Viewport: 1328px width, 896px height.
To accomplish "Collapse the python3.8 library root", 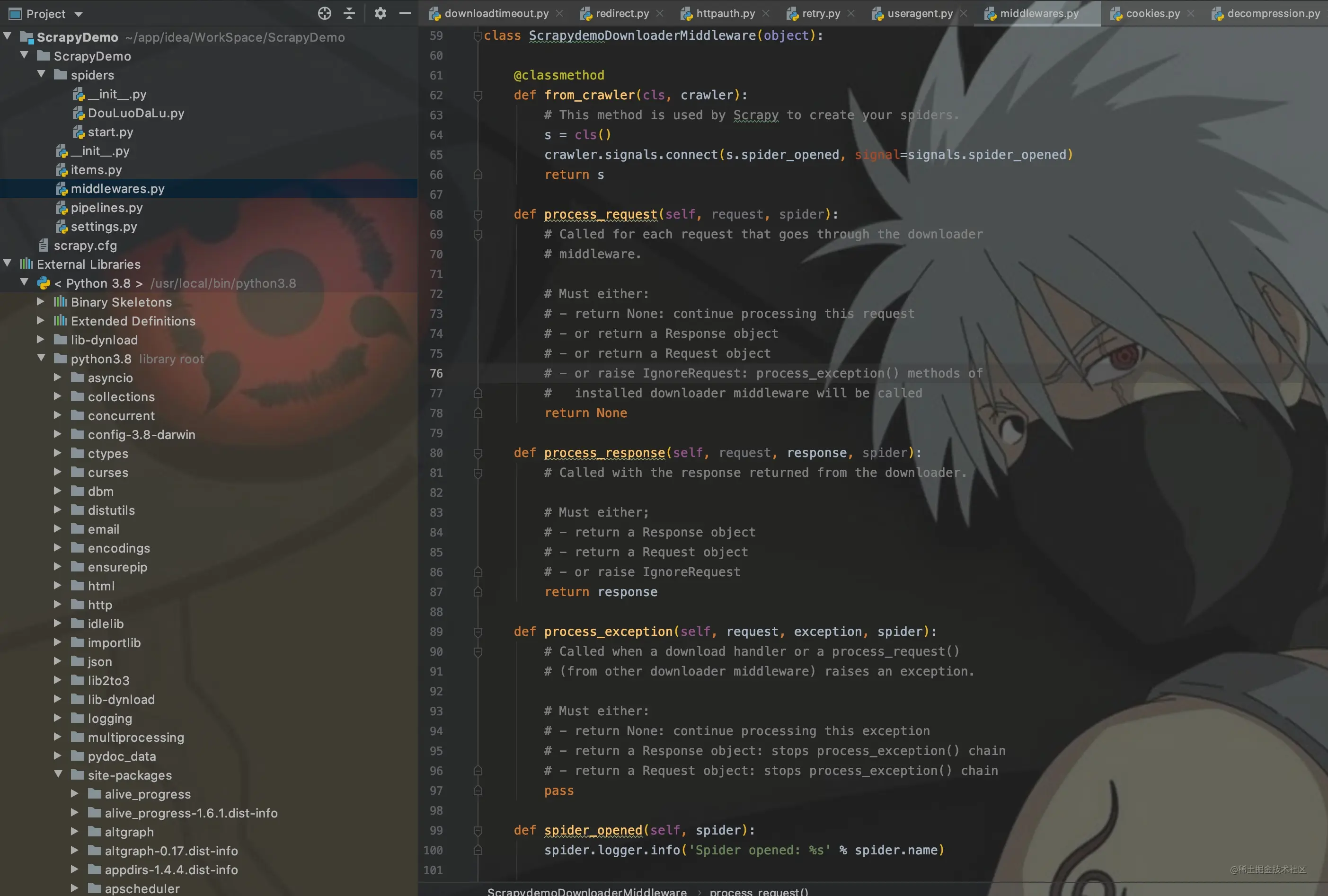I will pos(41,358).
